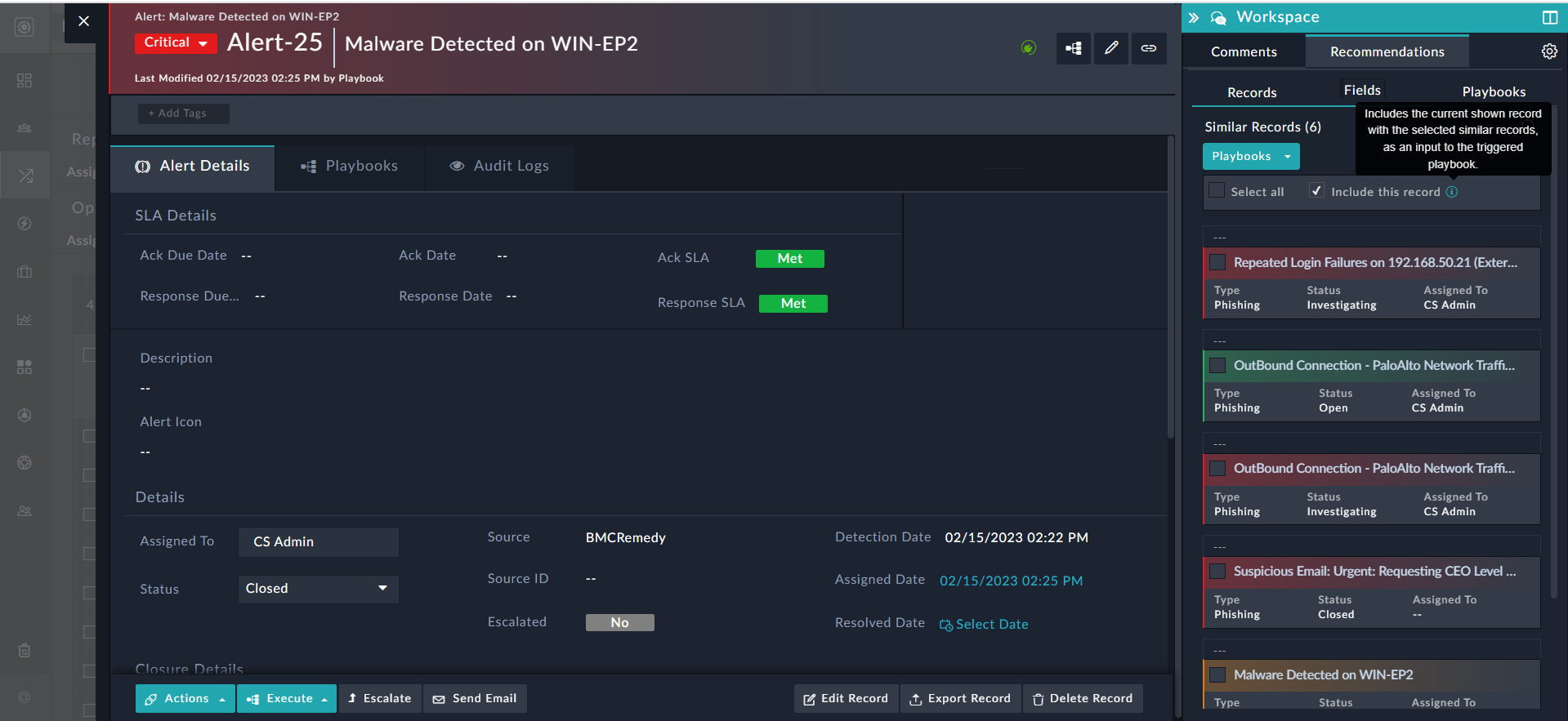
Task: Click the Delete Record button
Action: click(1083, 699)
